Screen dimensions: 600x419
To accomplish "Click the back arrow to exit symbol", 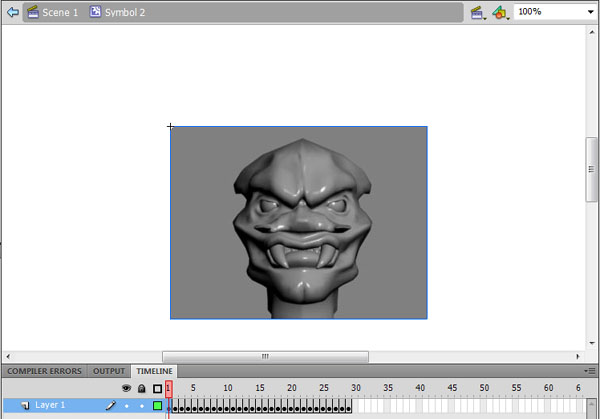I will [12, 12].
